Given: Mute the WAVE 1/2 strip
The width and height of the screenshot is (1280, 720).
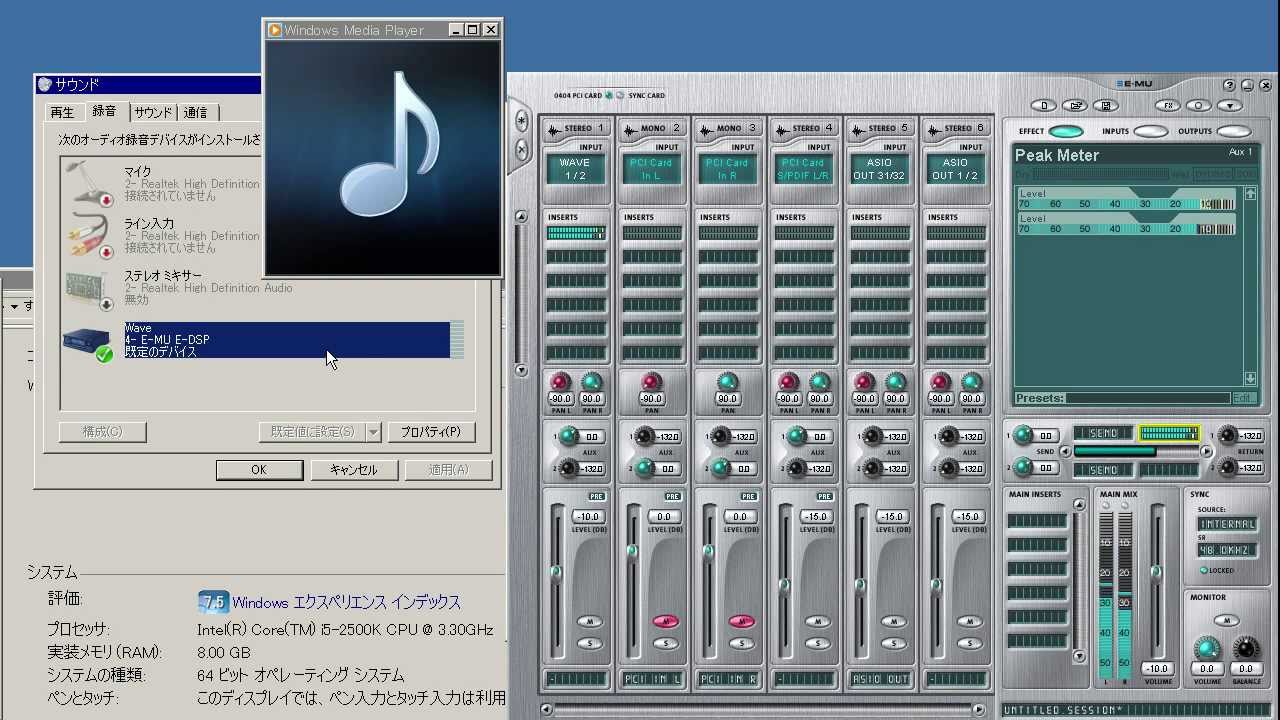Looking at the screenshot, I should (x=589, y=621).
